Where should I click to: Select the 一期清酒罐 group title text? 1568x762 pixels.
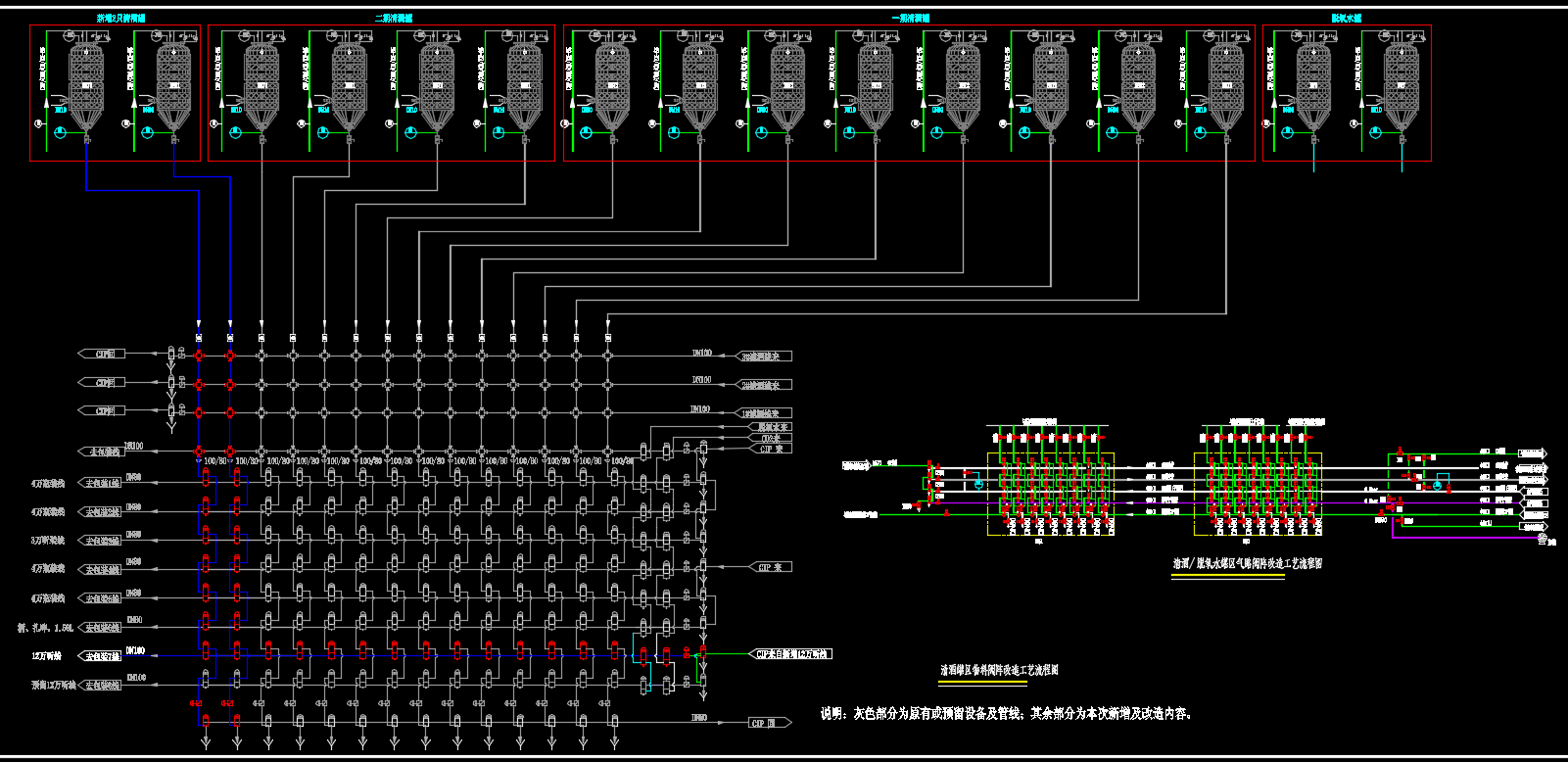pyautogui.click(x=910, y=19)
